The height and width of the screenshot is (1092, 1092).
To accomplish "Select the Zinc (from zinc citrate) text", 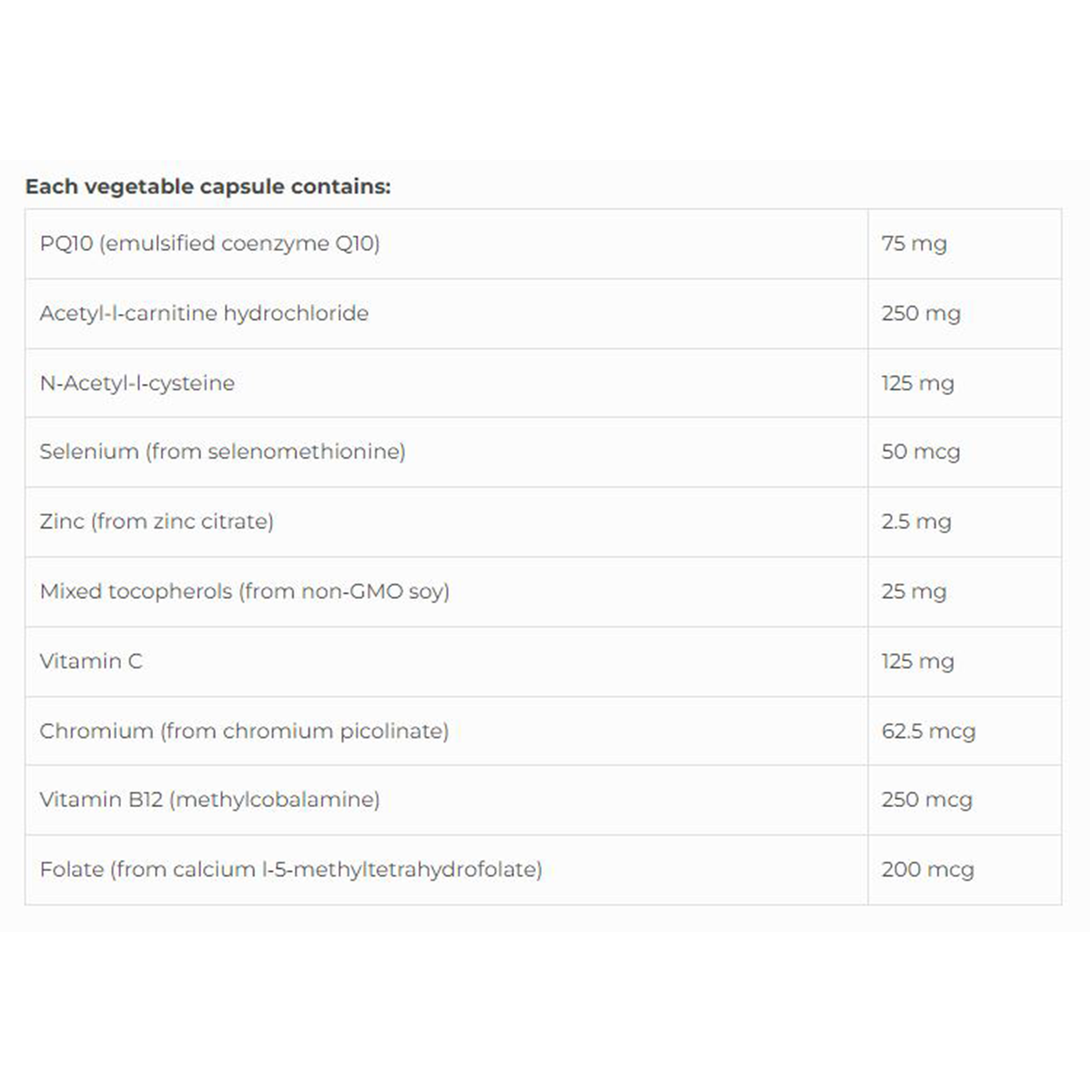I will 157,521.
